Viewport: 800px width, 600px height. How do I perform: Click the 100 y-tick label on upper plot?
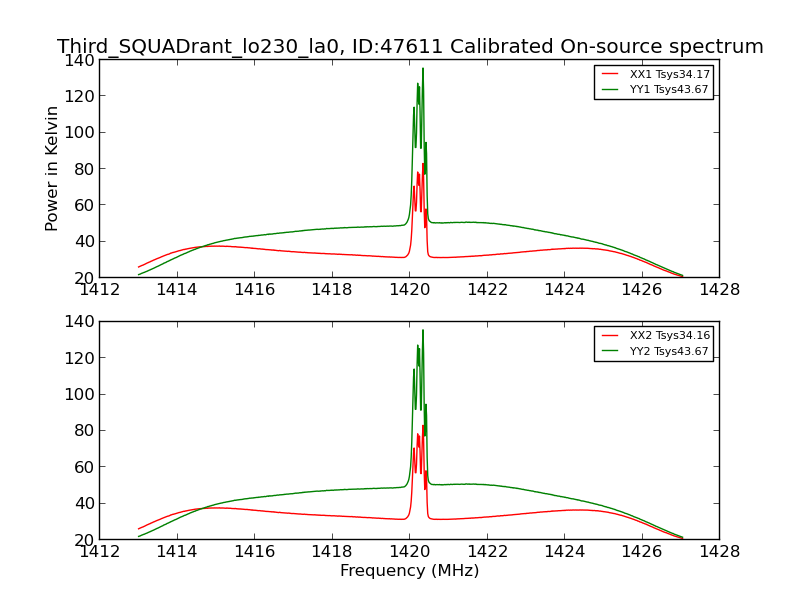click(79, 132)
